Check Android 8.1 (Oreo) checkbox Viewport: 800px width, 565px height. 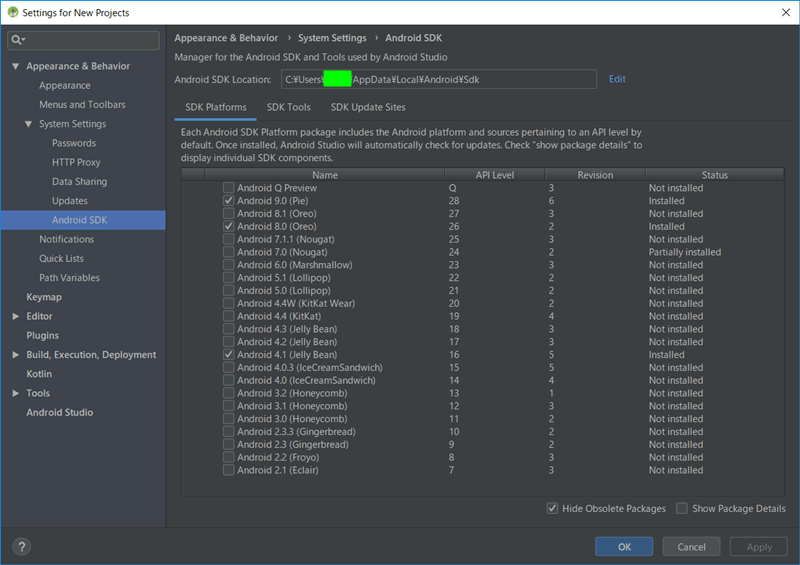[229, 213]
